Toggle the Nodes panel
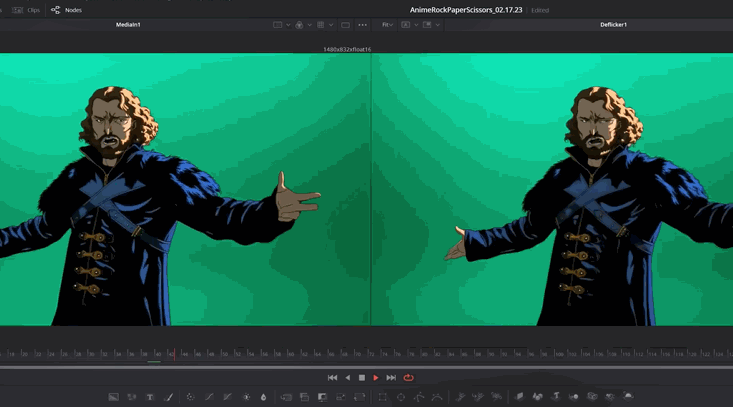This screenshot has height=407, width=733. pos(66,10)
